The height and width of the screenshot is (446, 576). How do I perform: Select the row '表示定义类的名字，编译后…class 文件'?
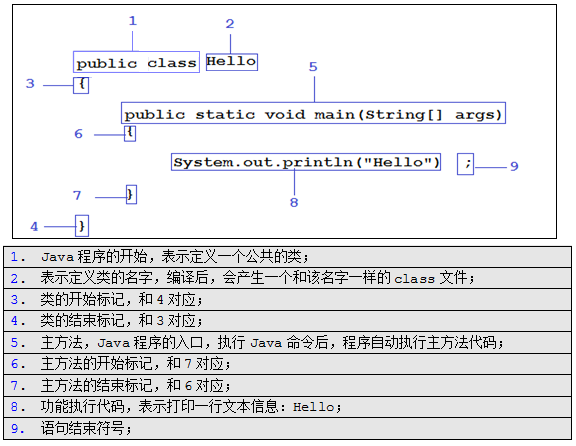[x=288, y=278]
